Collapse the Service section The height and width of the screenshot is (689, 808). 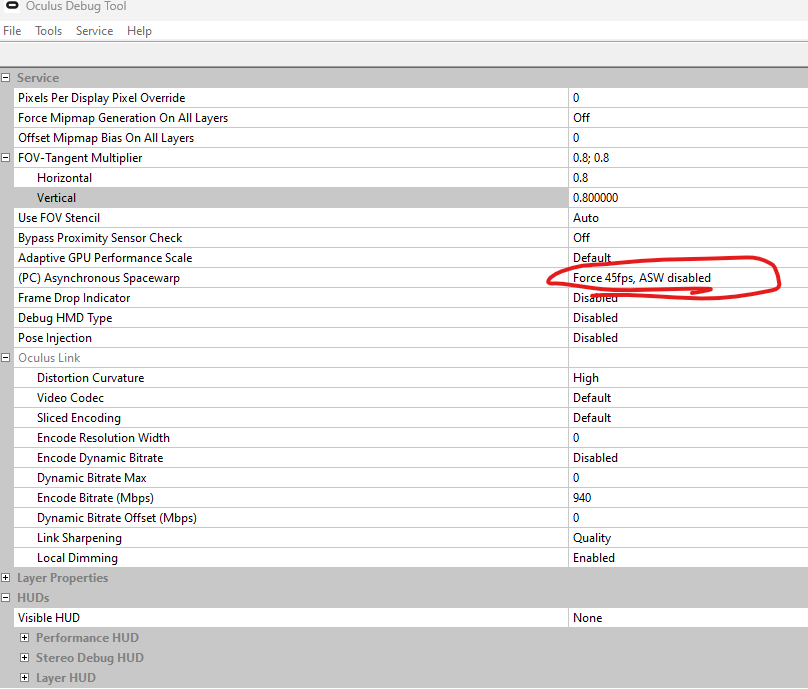coord(6,78)
